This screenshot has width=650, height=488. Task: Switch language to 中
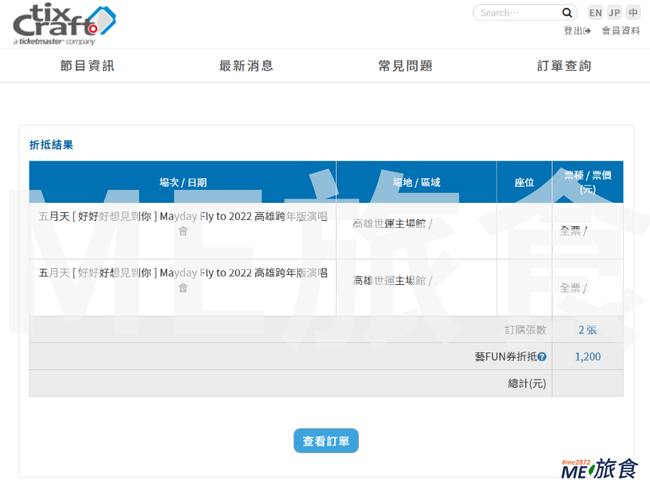tap(633, 13)
